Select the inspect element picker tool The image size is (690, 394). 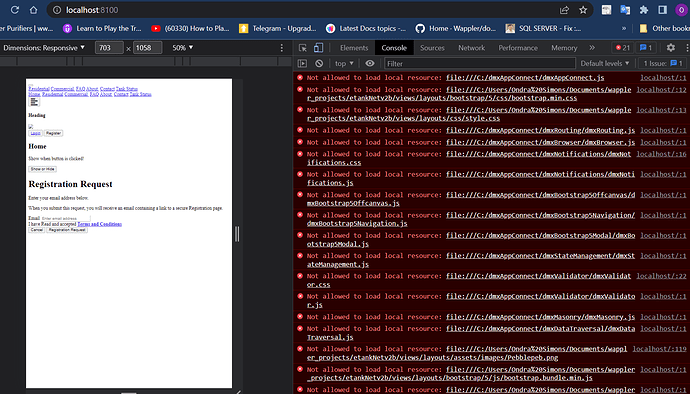(303, 48)
